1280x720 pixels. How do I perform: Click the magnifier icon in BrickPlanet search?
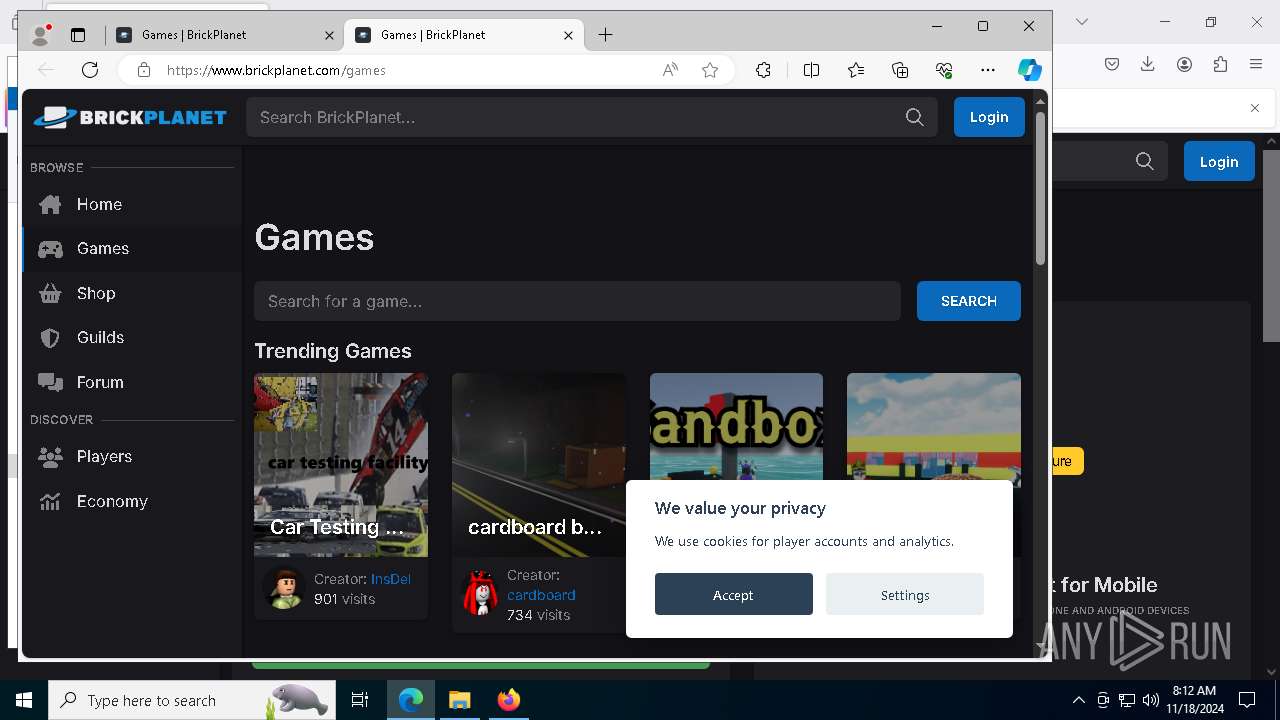(x=914, y=117)
